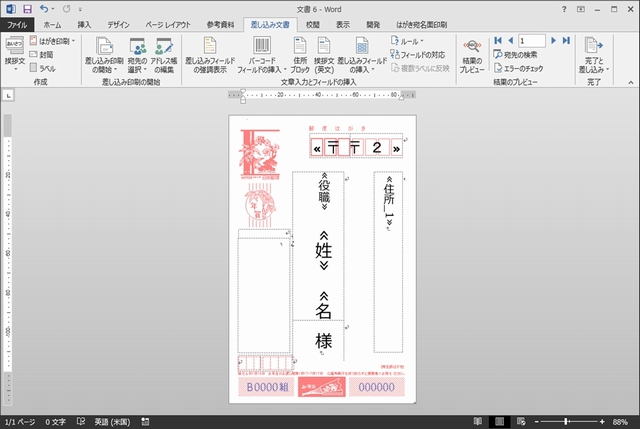The height and width of the screenshot is (429, 640).
Task: Go to last record
Action: 566,40
